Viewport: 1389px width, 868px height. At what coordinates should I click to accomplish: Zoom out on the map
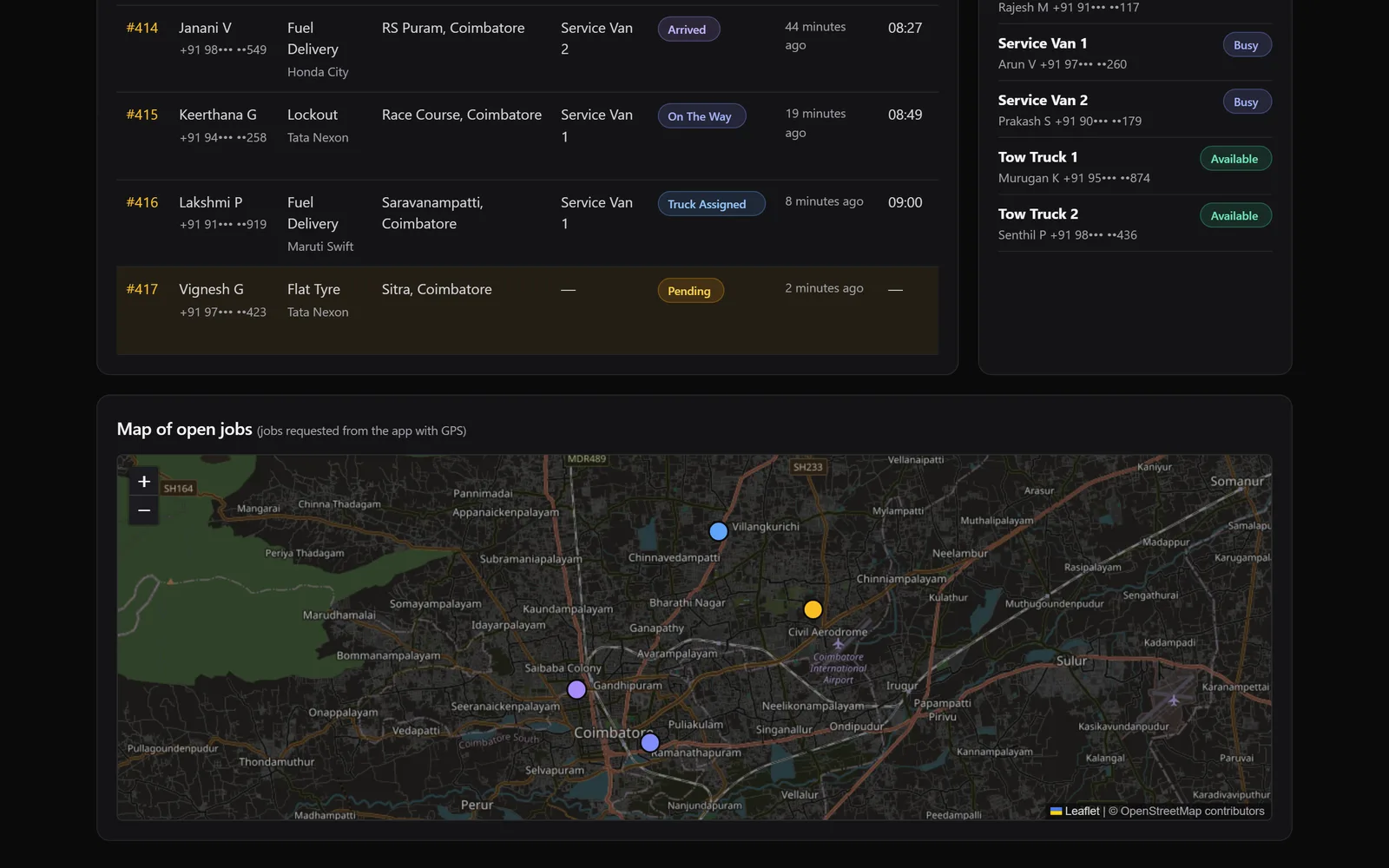[x=144, y=510]
